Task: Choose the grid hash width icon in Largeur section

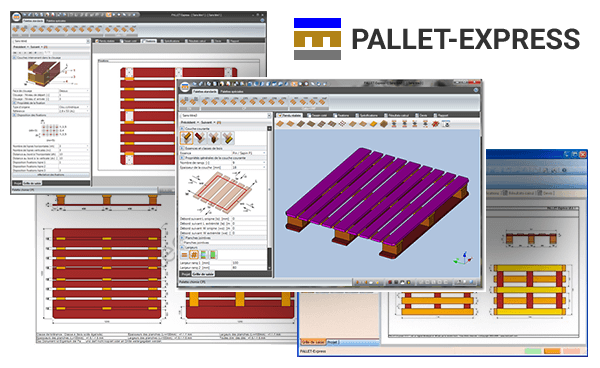Action: [x=194, y=255]
